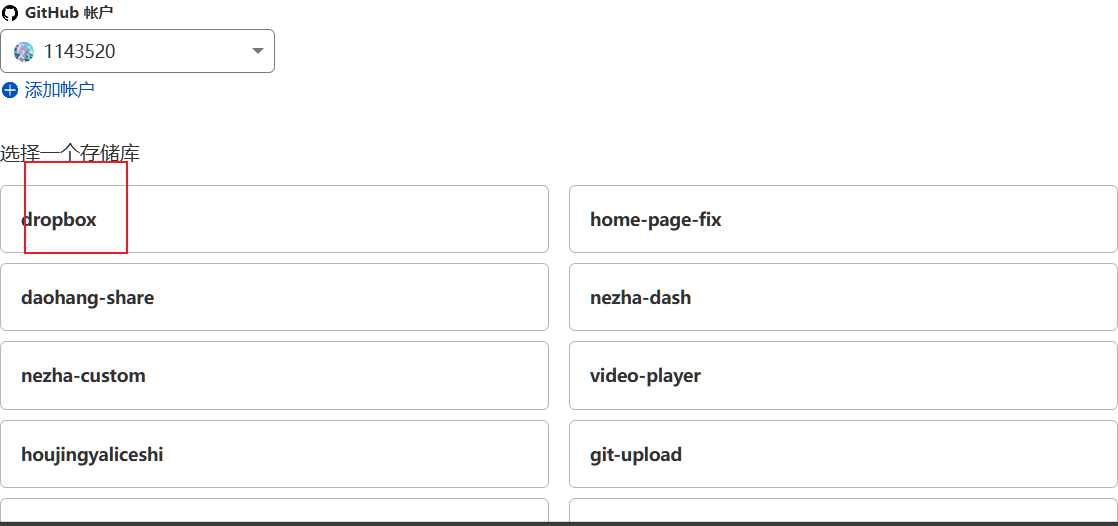Image resolution: width=1118 pixels, height=526 pixels.
Task: Open the nezha-custom repository
Action: (x=83, y=376)
